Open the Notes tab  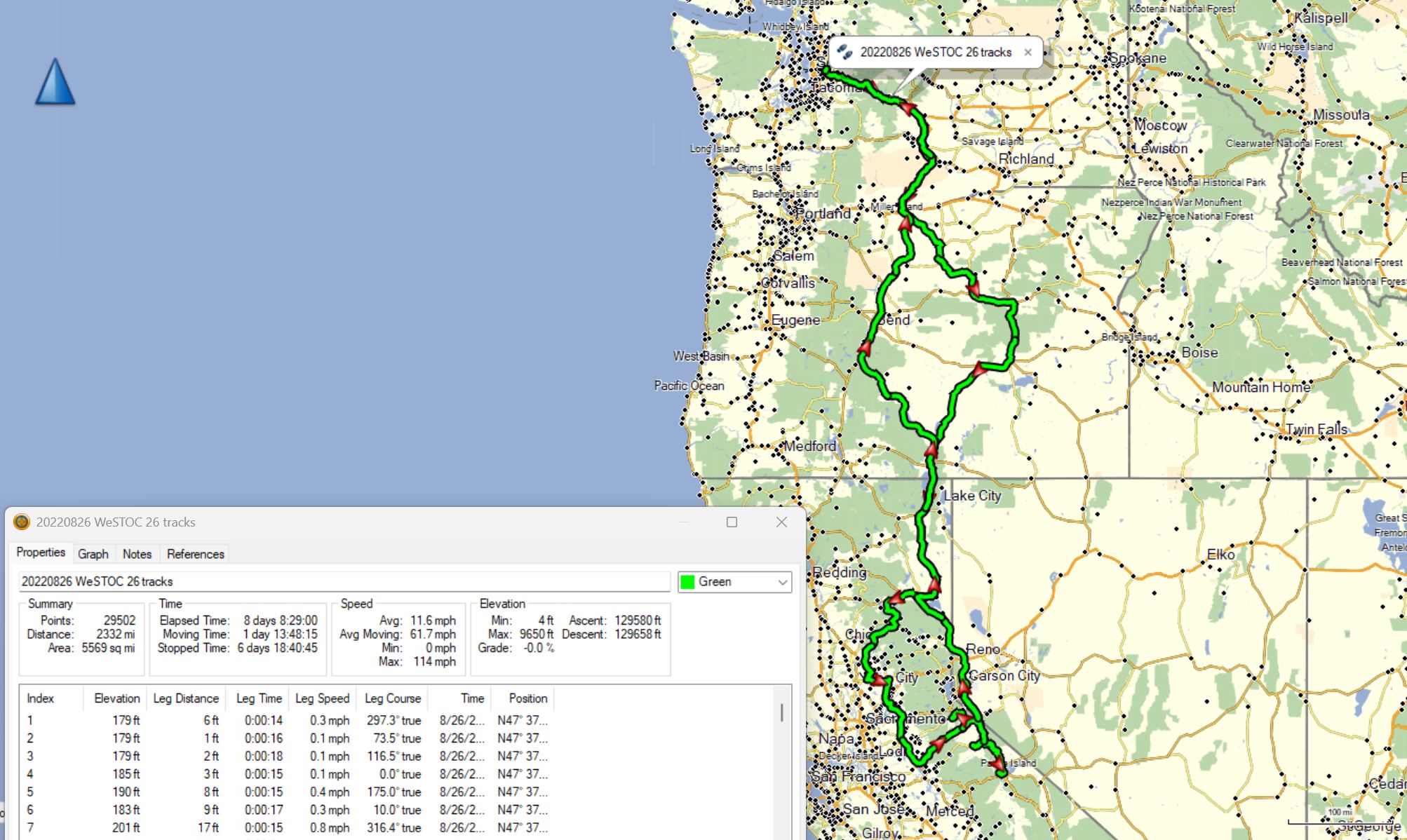pyautogui.click(x=137, y=554)
